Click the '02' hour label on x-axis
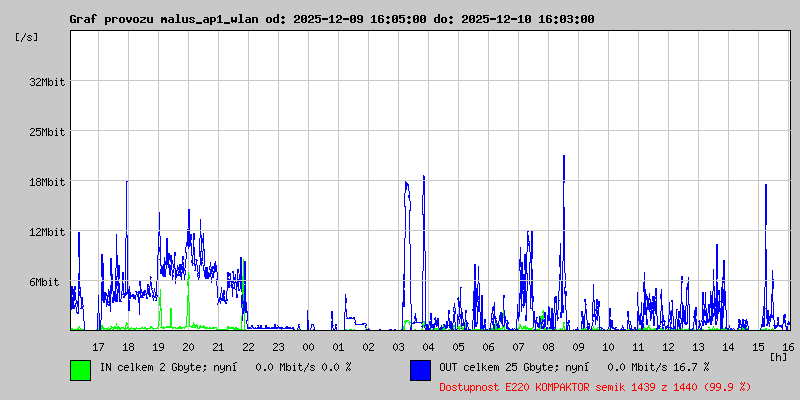The image size is (800, 400). [368, 347]
